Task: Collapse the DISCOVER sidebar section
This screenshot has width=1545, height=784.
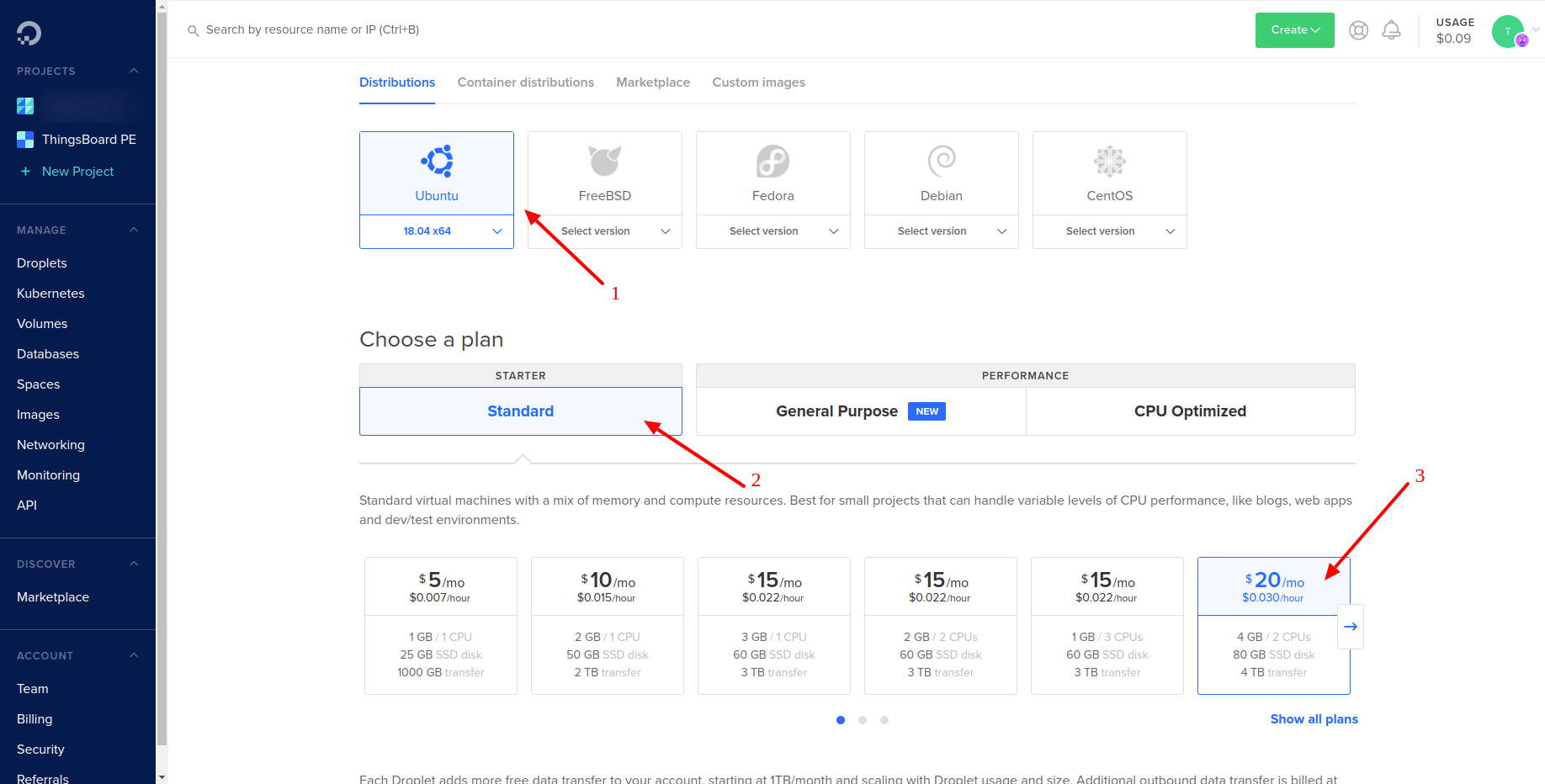Action: tap(134, 564)
